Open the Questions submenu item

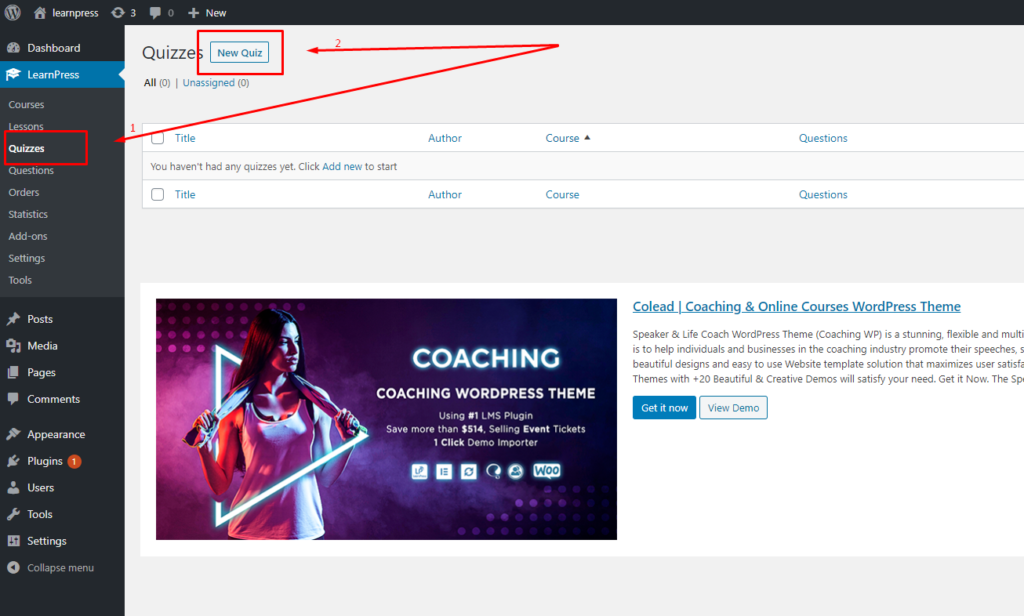(31, 171)
